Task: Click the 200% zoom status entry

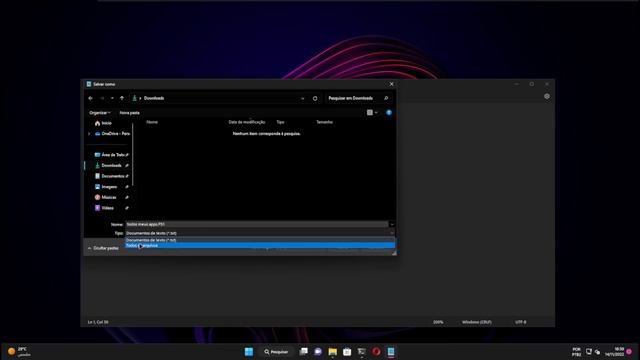Action: coord(438,322)
